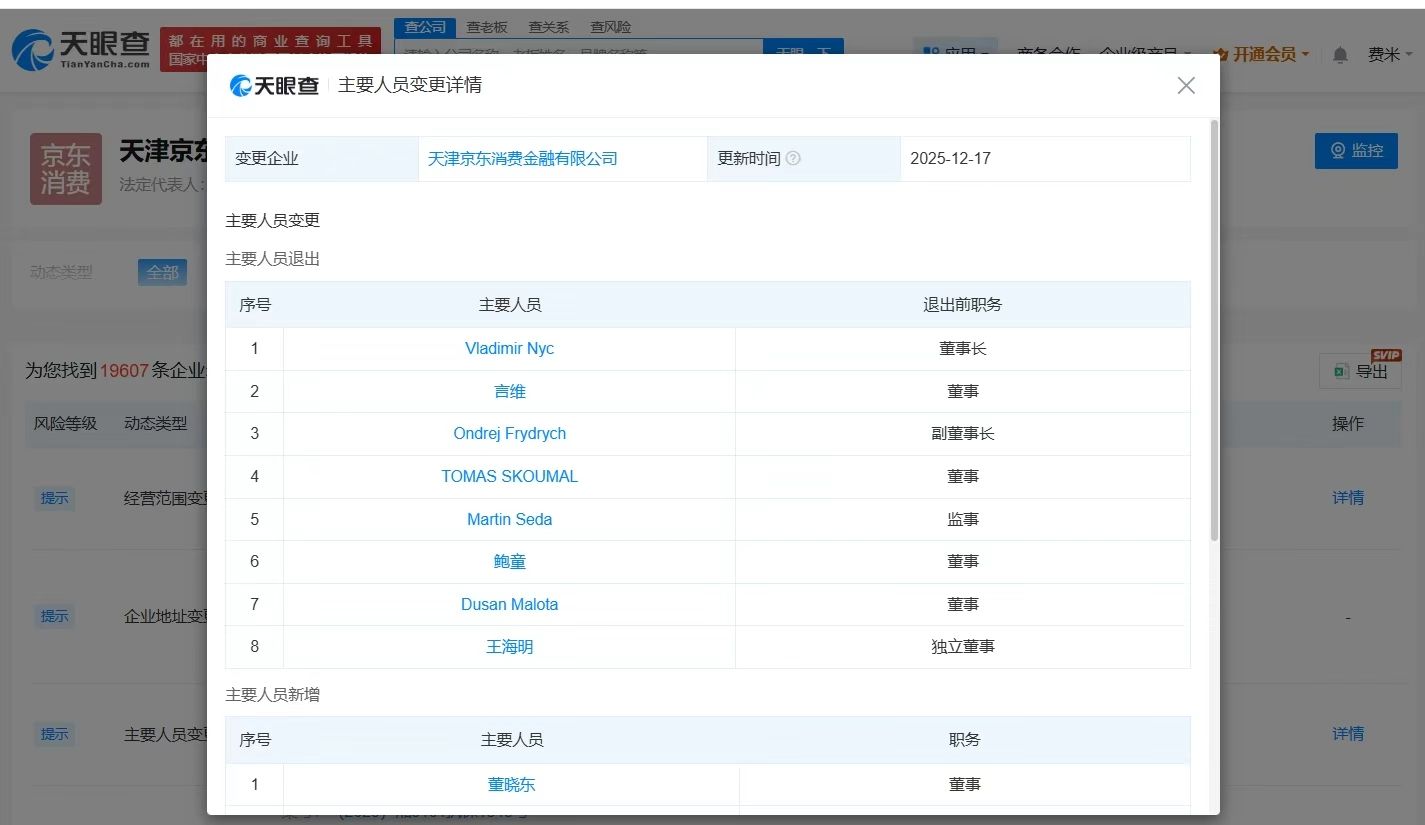Switch to the 查关系 search tab

(548, 27)
